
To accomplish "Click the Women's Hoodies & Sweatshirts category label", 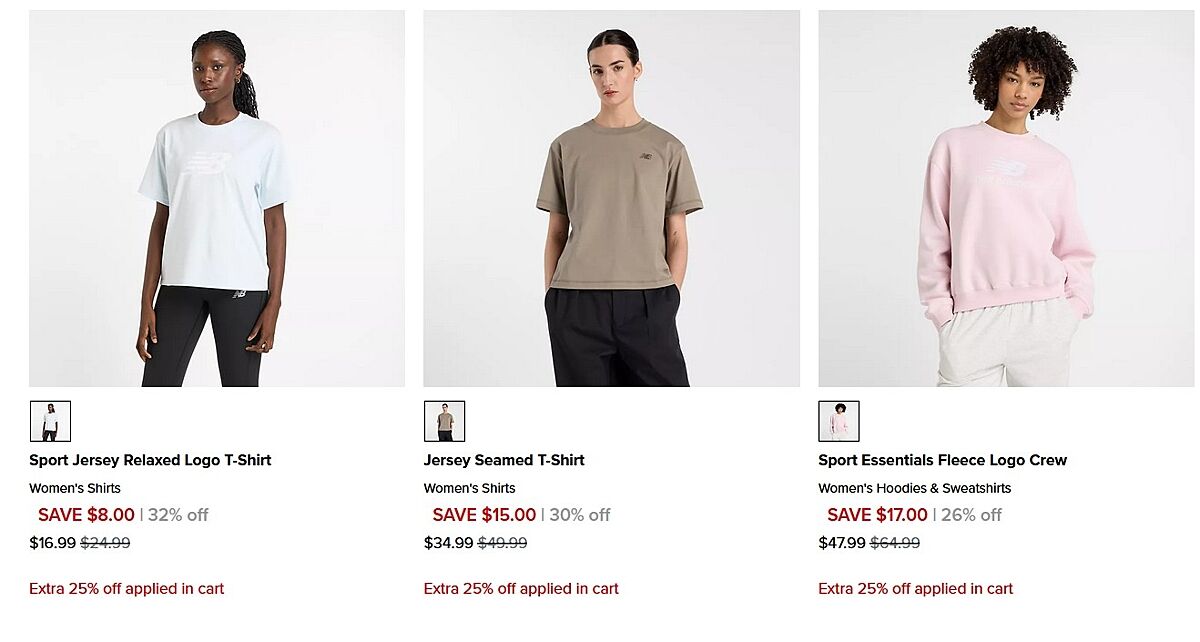I will pos(915,488).
